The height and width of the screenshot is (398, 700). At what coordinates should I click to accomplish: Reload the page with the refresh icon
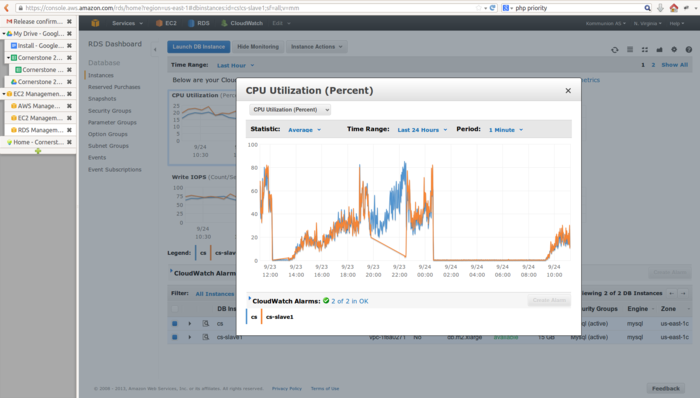click(492, 8)
